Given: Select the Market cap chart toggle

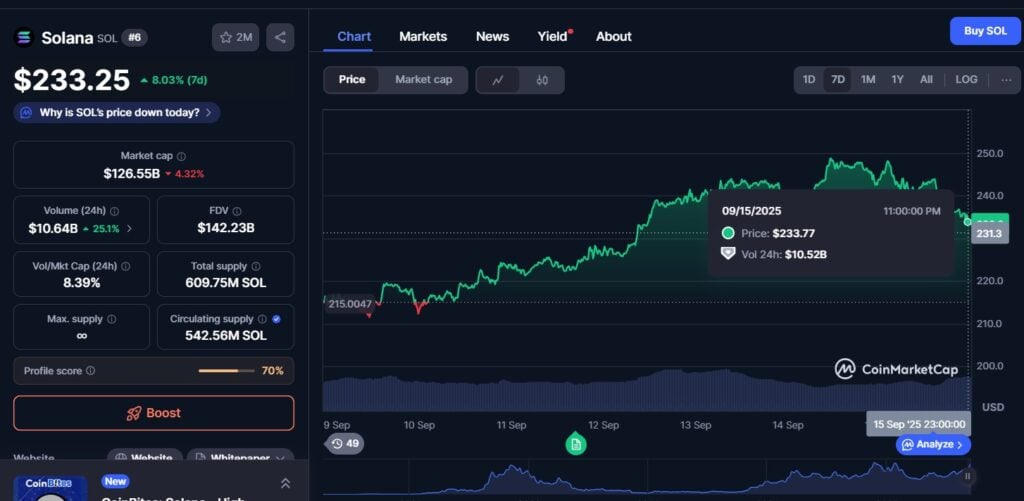Looking at the screenshot, I should click(x=423, y=80).
